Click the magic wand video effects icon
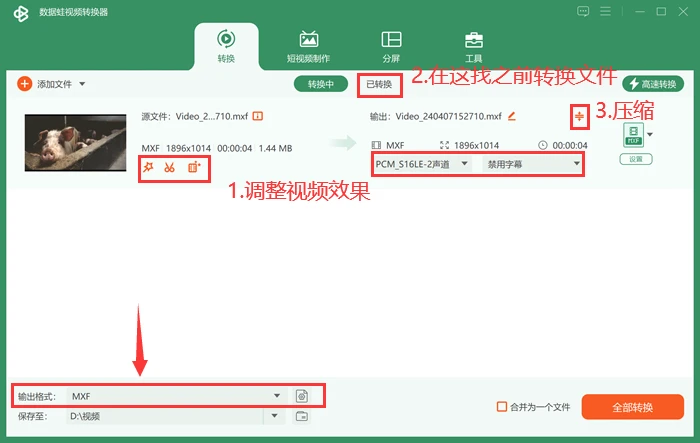 click(148, 167)
